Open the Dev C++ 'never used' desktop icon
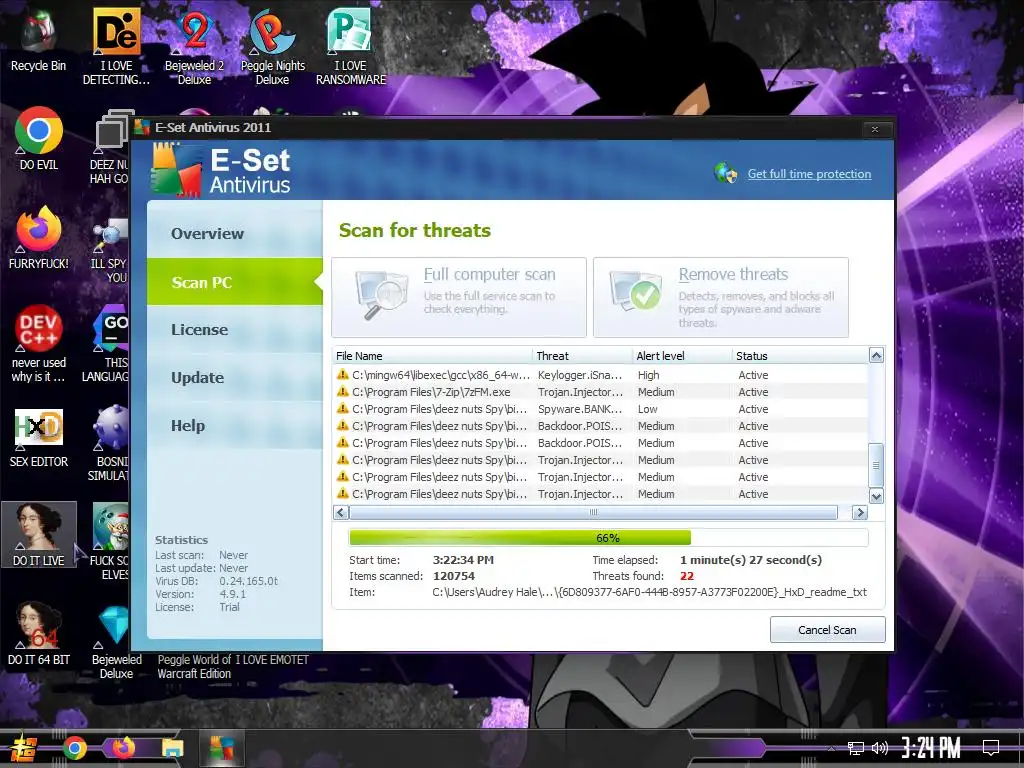This screenshot has width=1024, height=768. 39,344
